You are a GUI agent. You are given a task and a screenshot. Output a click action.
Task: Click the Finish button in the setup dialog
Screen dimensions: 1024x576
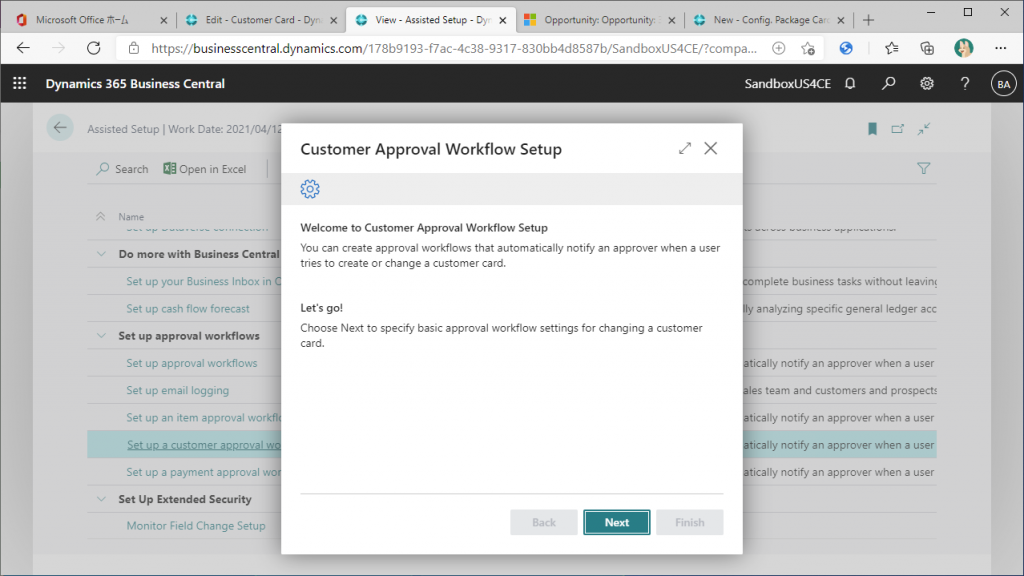coord(690,522)
